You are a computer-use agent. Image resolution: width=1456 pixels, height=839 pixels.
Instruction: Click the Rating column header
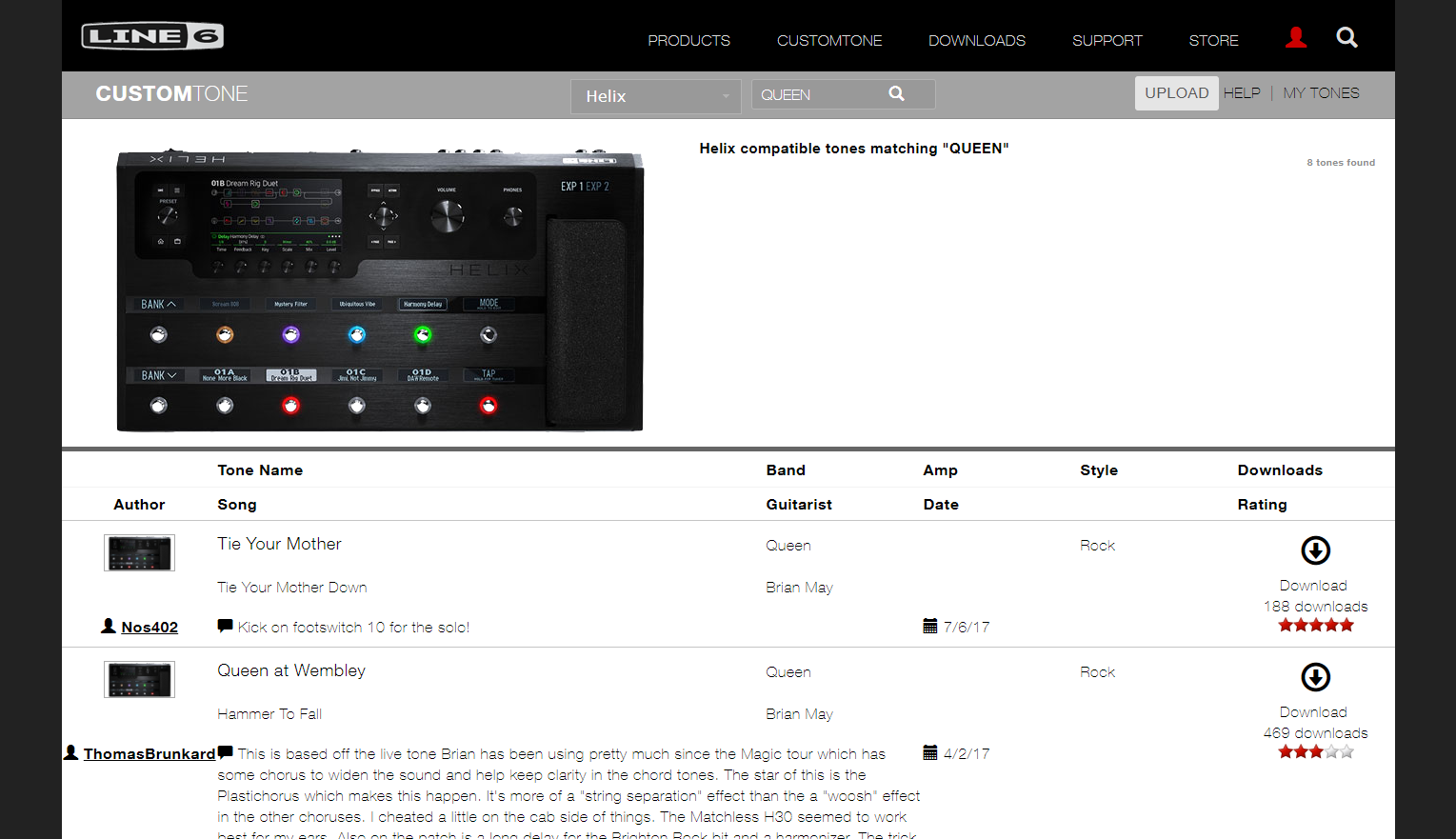(x=1262, y=505)
